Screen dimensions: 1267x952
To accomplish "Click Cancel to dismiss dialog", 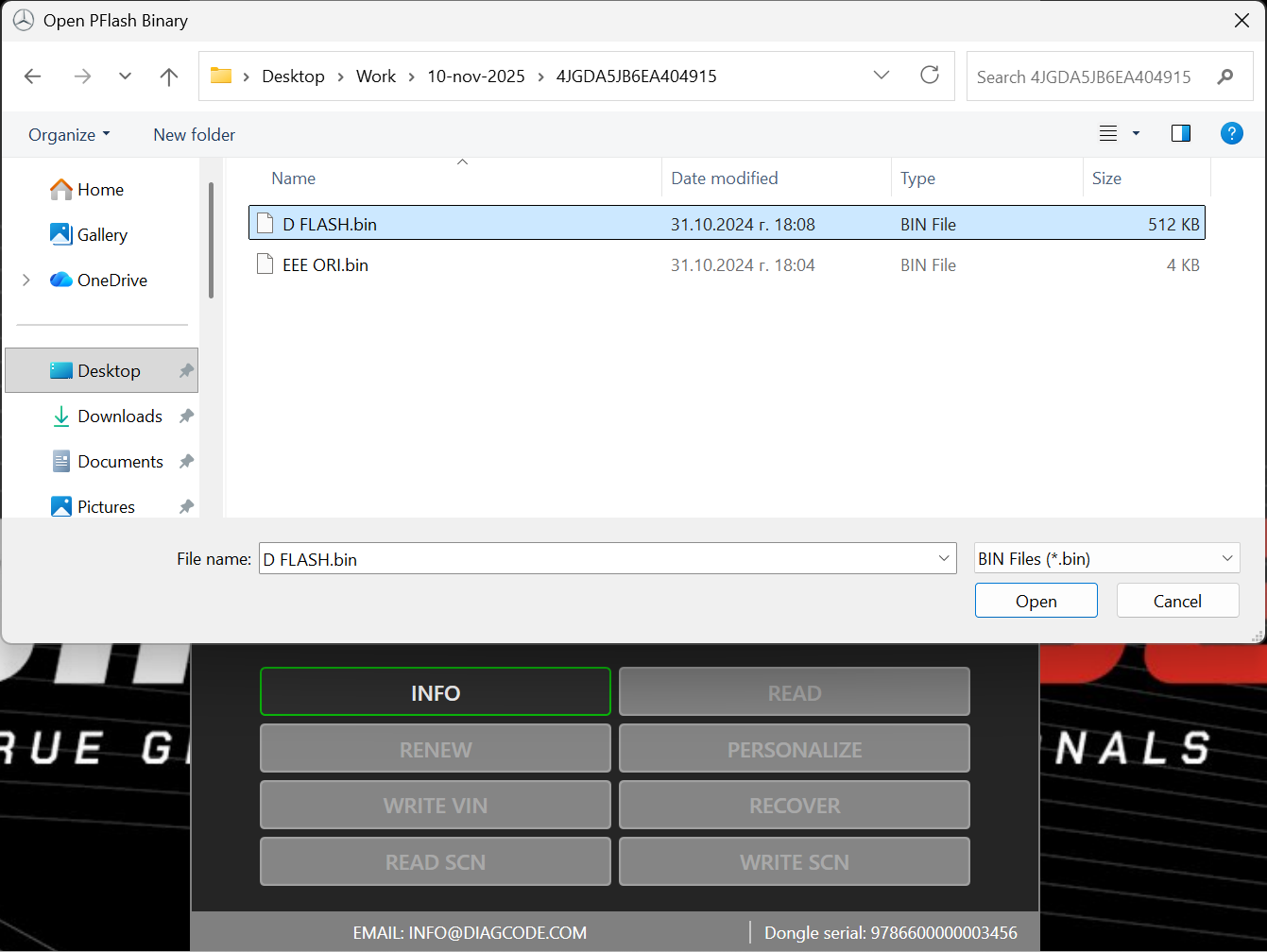I will (1177, 601).
